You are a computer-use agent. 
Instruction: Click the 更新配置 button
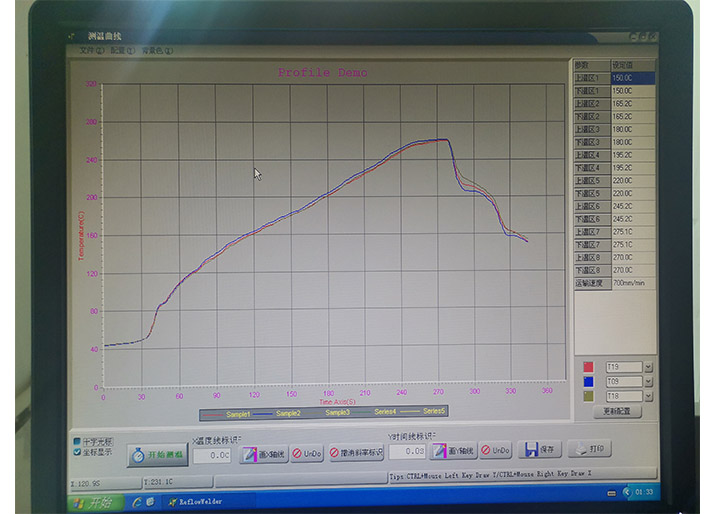[x=618, y=411]
